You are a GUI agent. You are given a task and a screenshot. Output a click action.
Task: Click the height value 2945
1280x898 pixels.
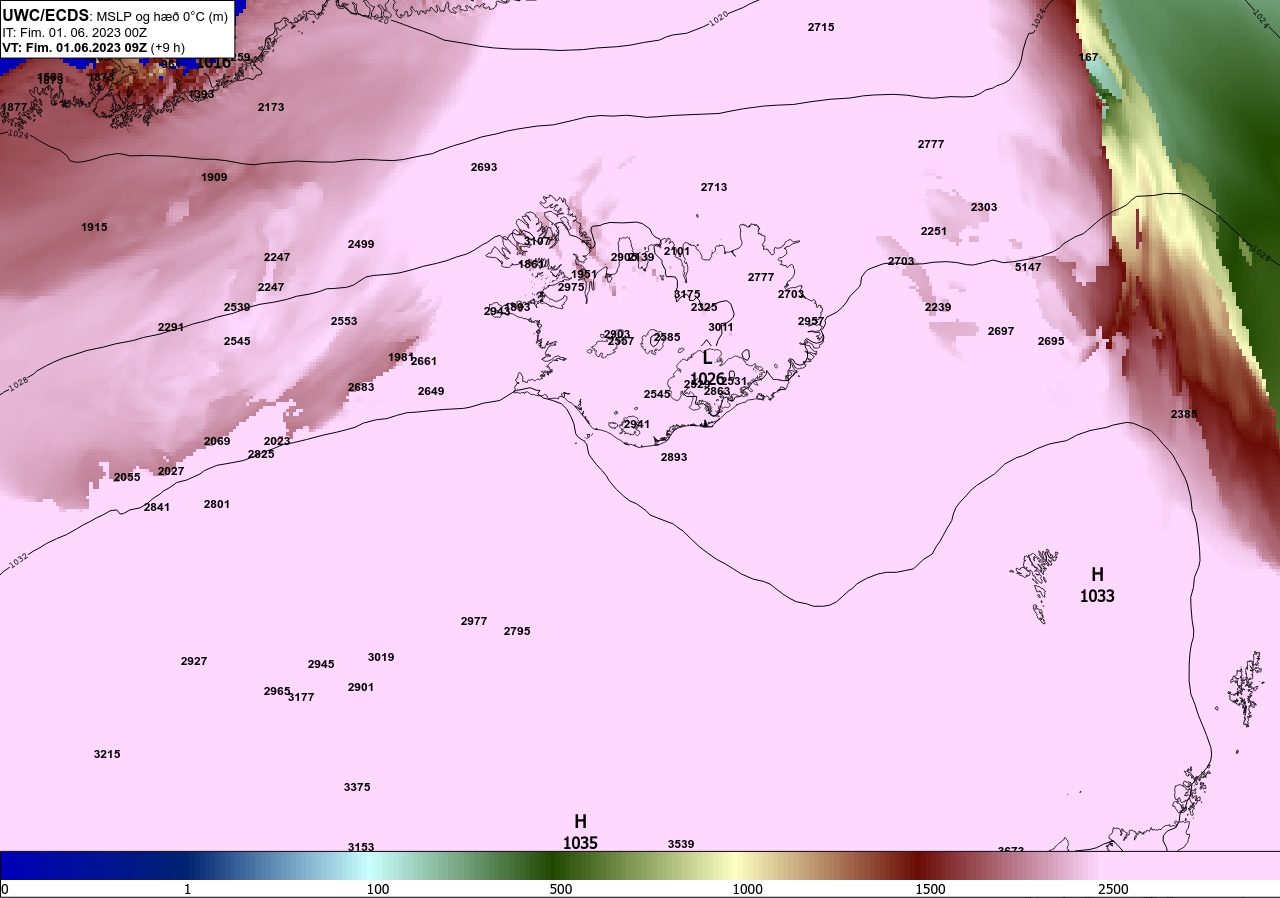tap(321, 664)
